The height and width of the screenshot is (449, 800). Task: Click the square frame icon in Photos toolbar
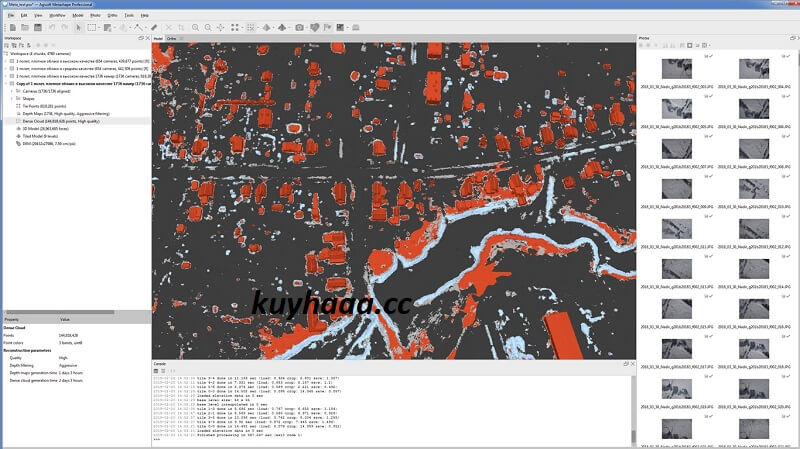690,45
